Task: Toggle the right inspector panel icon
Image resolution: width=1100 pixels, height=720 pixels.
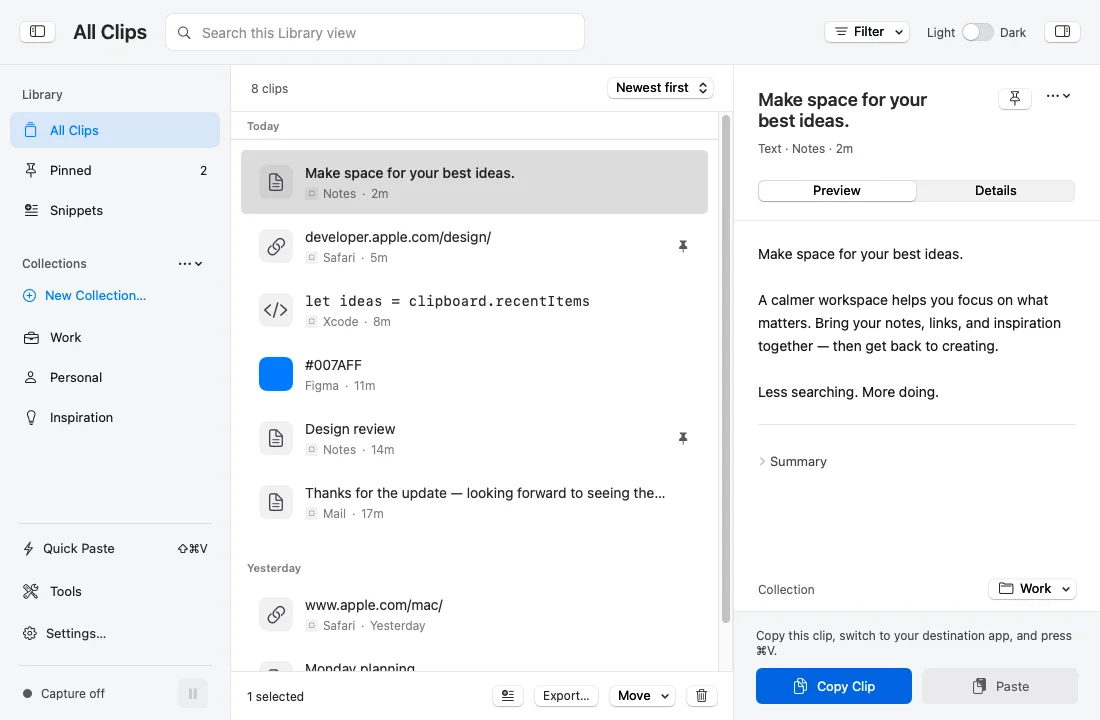Action: tap(1062, 32)
